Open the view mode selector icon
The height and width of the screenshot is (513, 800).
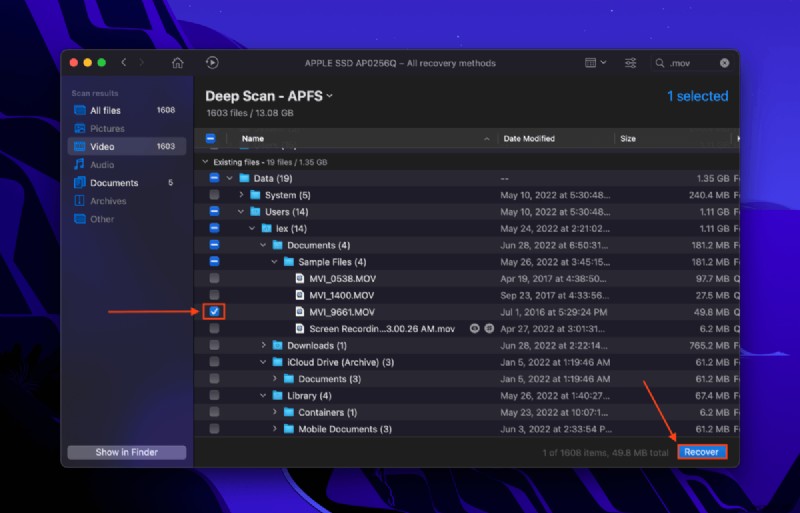[x=594, y=63]
